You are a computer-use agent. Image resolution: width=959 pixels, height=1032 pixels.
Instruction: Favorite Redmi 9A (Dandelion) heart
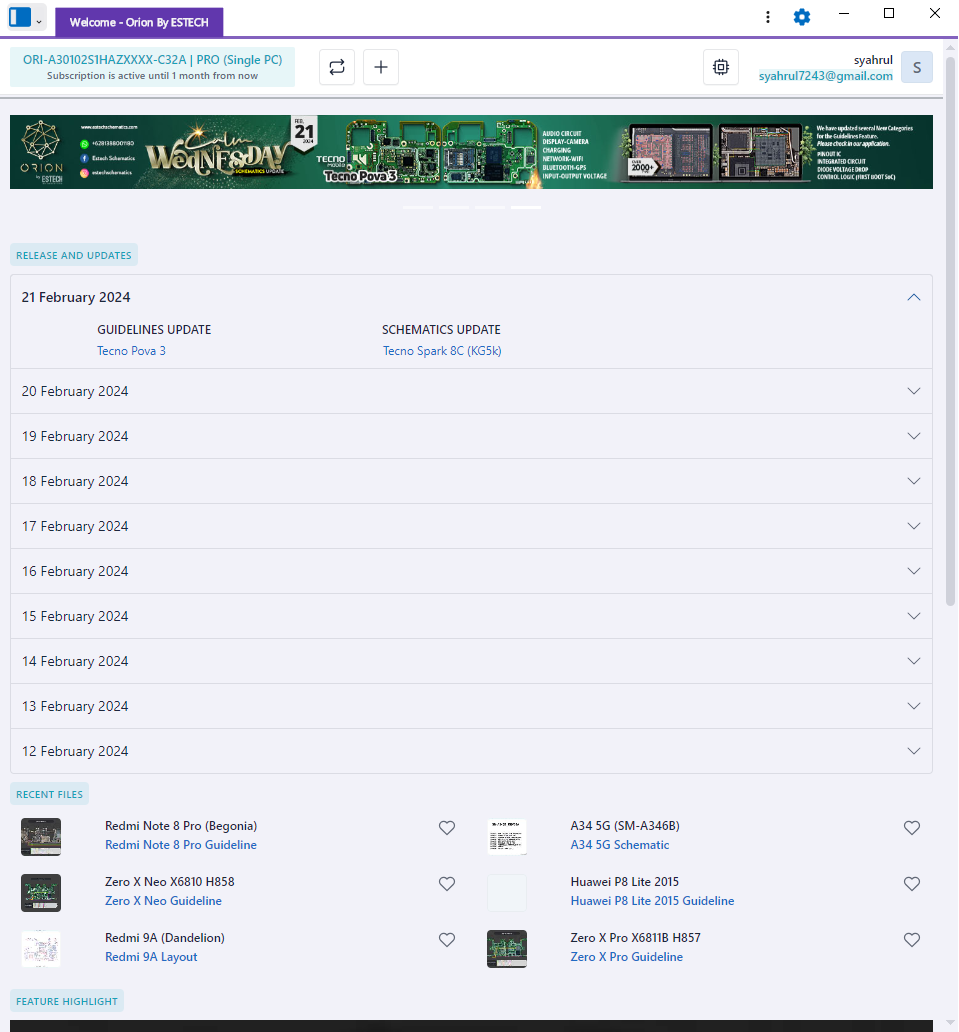coord(447,940)
